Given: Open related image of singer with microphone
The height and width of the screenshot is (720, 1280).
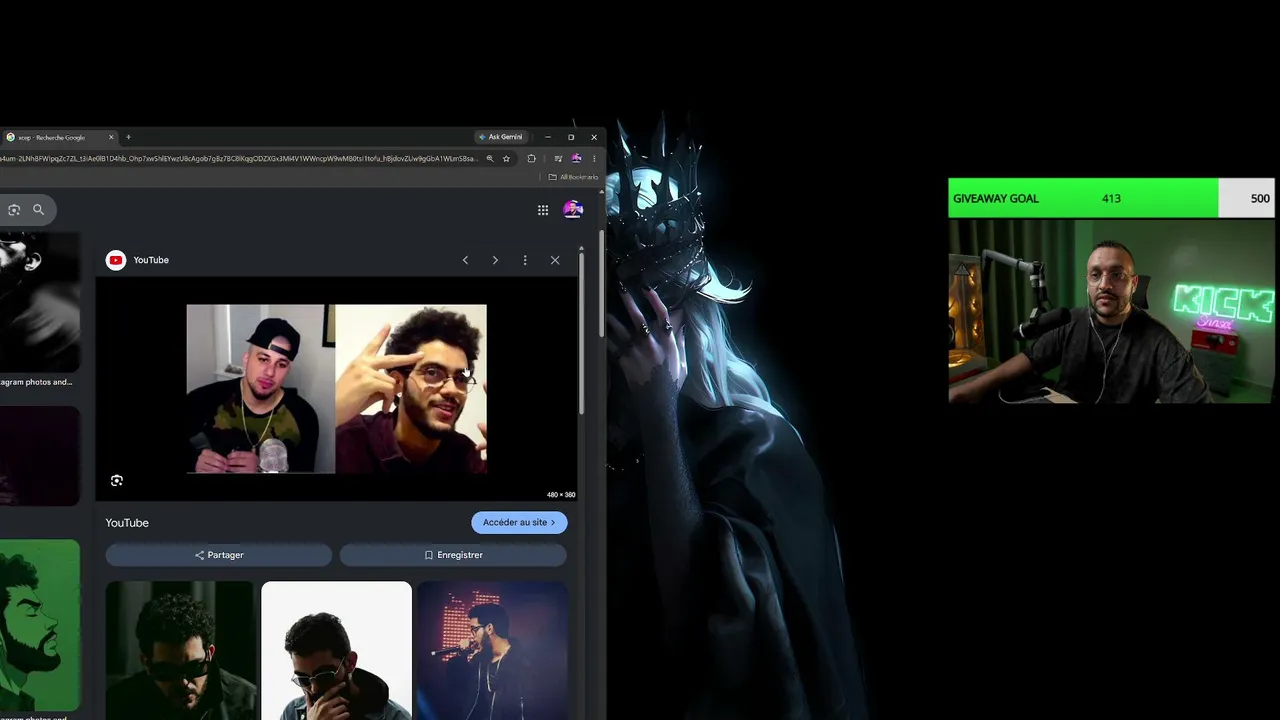Looking at the screenshot, I should (x=492, y=650).
